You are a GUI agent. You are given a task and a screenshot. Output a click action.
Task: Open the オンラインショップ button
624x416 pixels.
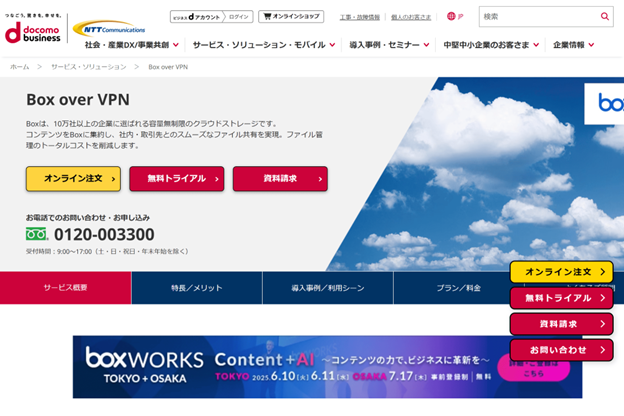[x=291, y=16]
